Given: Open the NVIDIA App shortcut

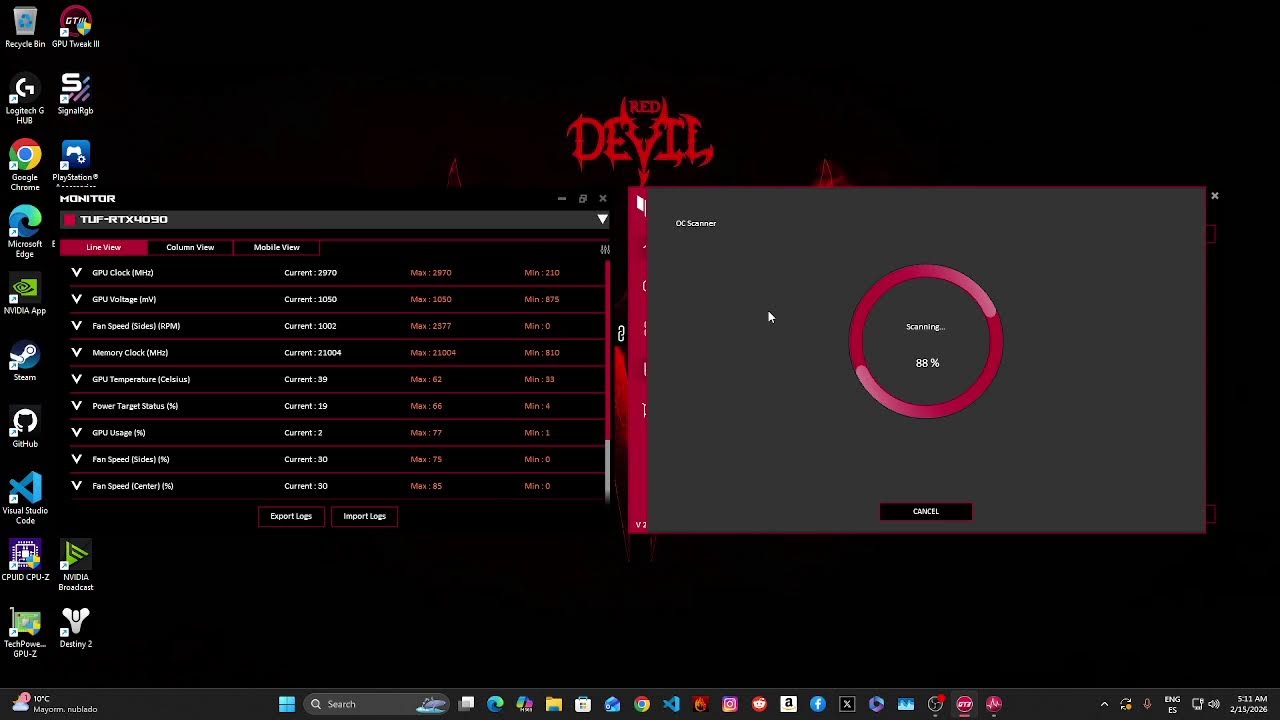Looking at the screenshot, I should [25, 295].
